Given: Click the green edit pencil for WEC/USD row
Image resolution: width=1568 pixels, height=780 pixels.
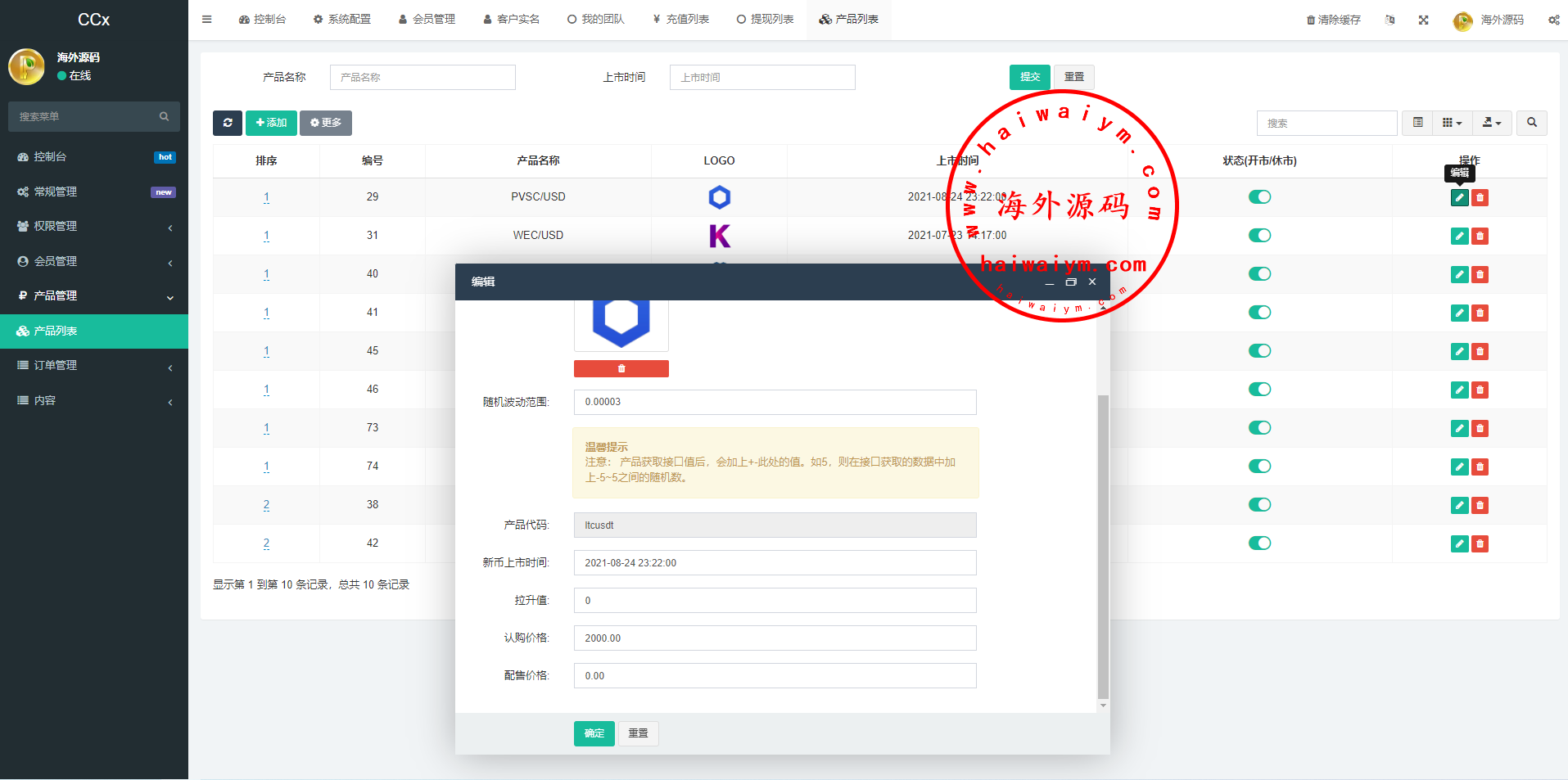Looking at the screenshot, I should (1459, 236).
